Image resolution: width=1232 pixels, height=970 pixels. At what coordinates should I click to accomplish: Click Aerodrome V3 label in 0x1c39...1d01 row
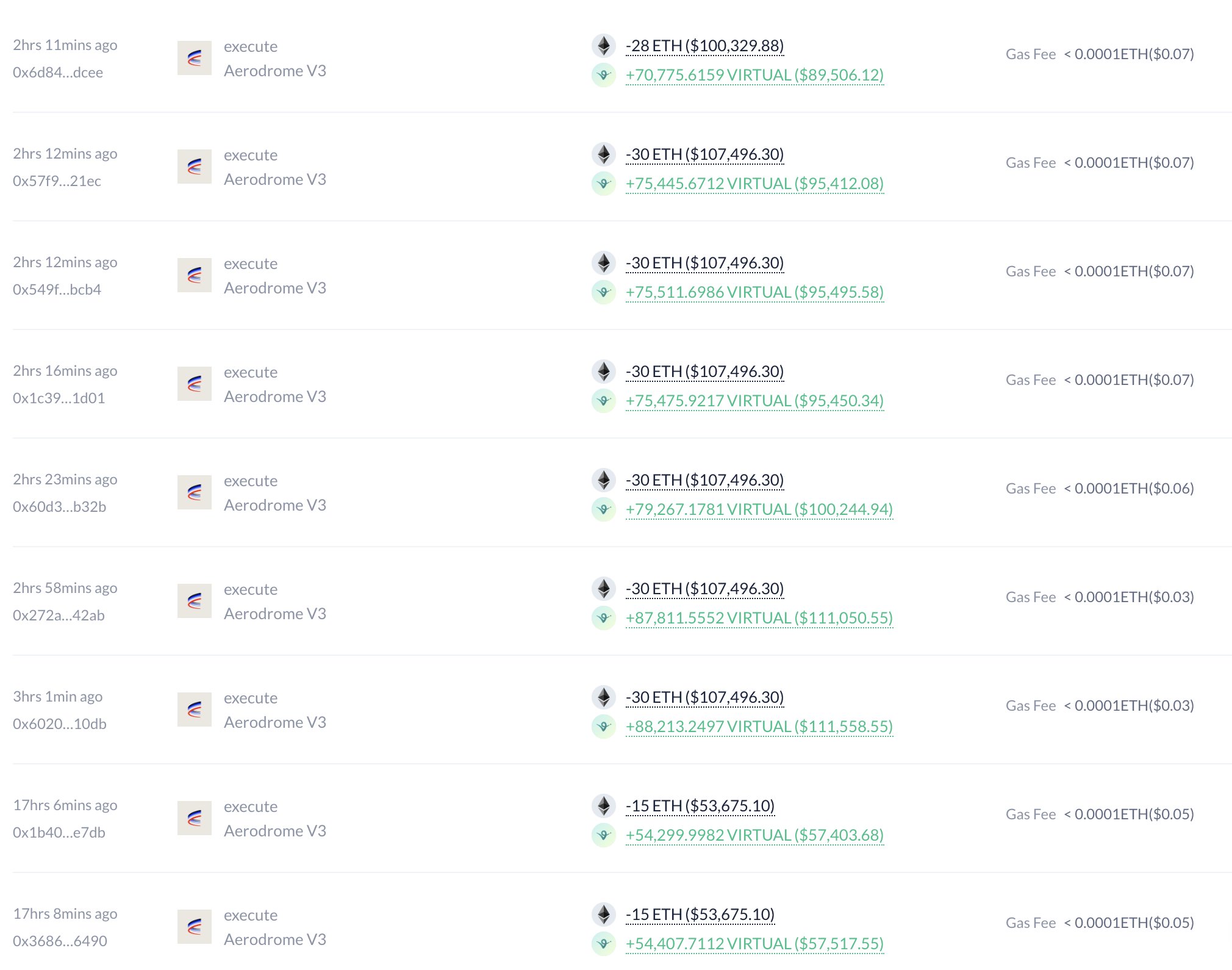coord(274,397)
